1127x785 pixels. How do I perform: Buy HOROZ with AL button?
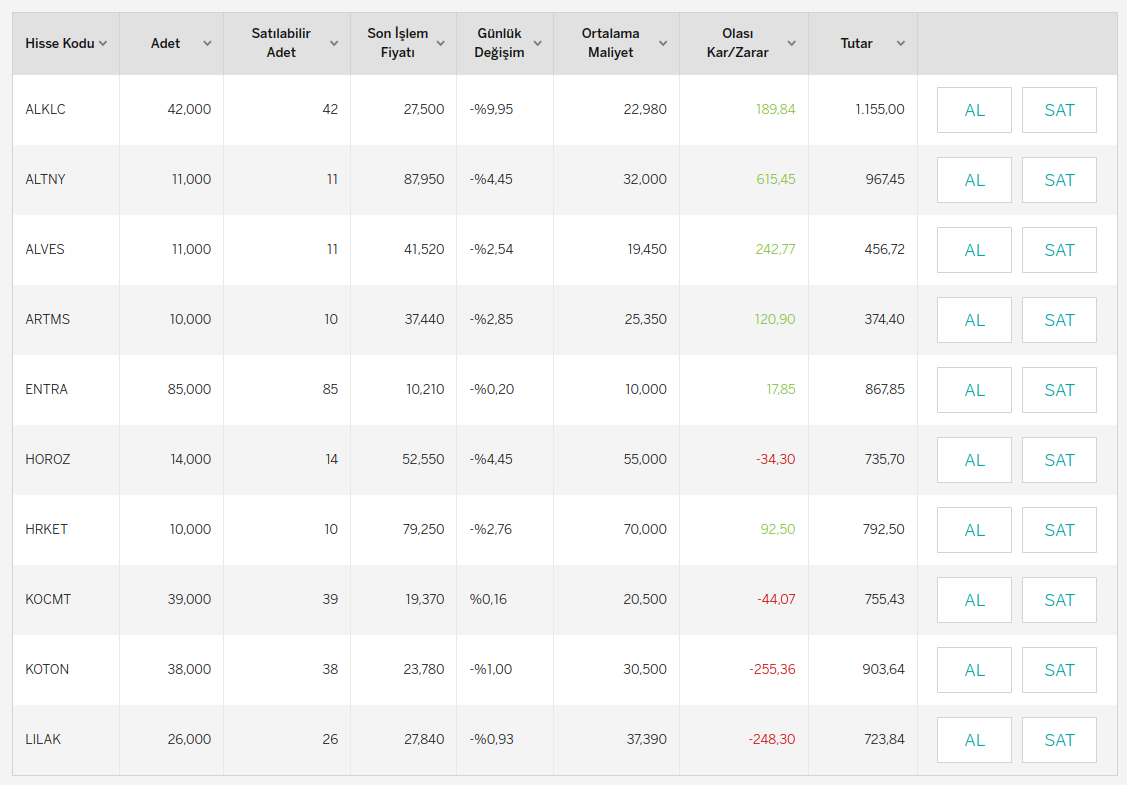tap(974, 460)
